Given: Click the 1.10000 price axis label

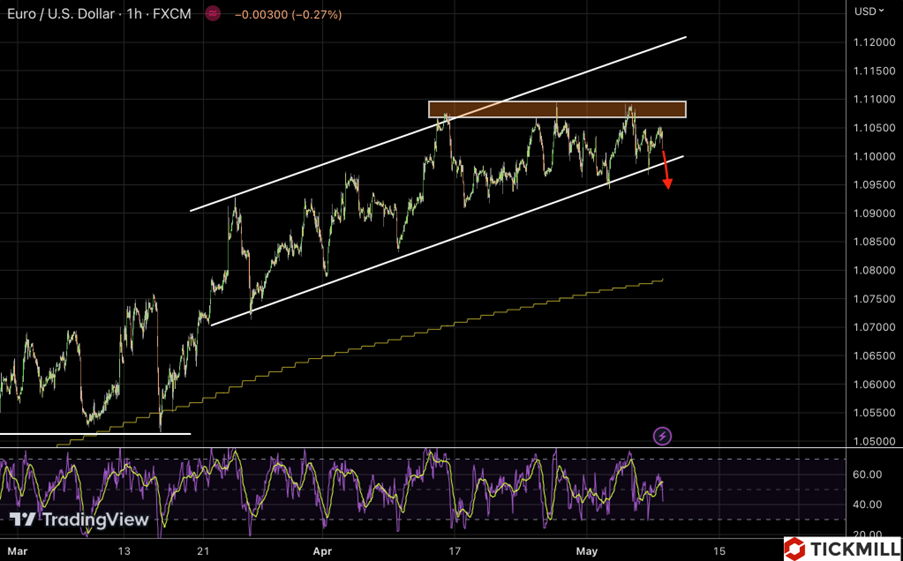Looking at the screenshot, I should (x=874, y=157).
